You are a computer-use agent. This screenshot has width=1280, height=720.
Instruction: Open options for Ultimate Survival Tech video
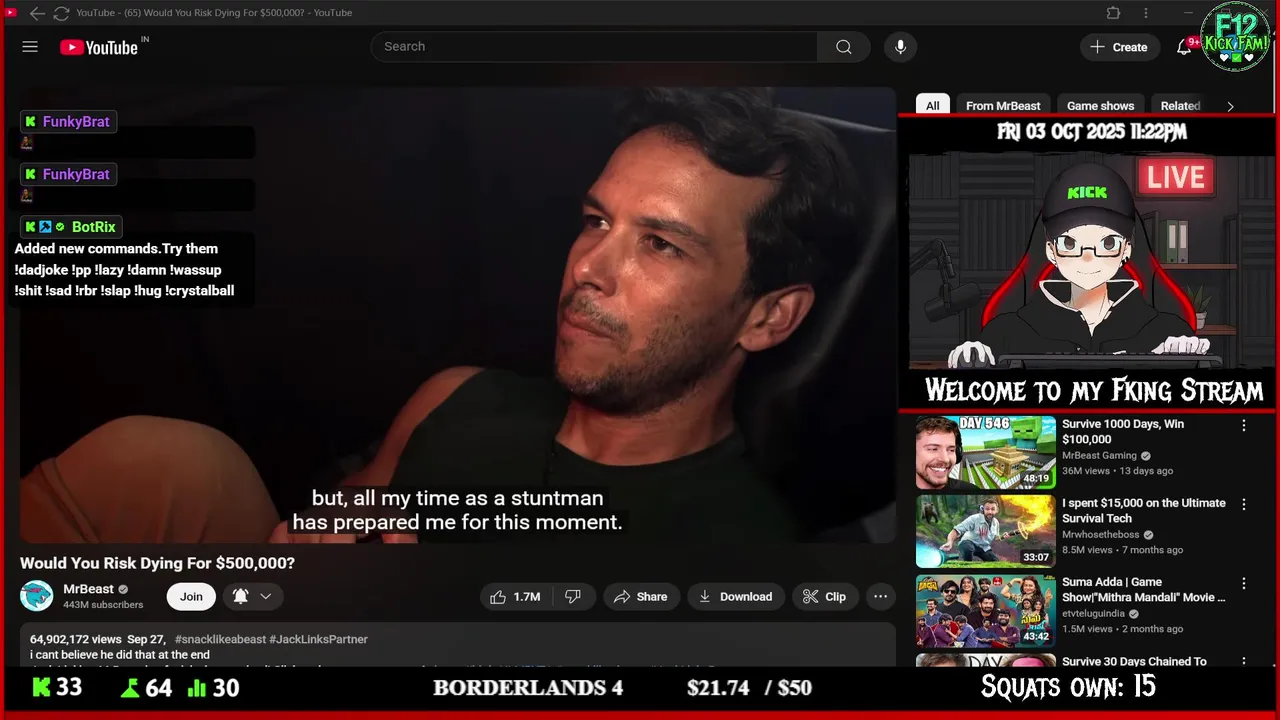1244,504
